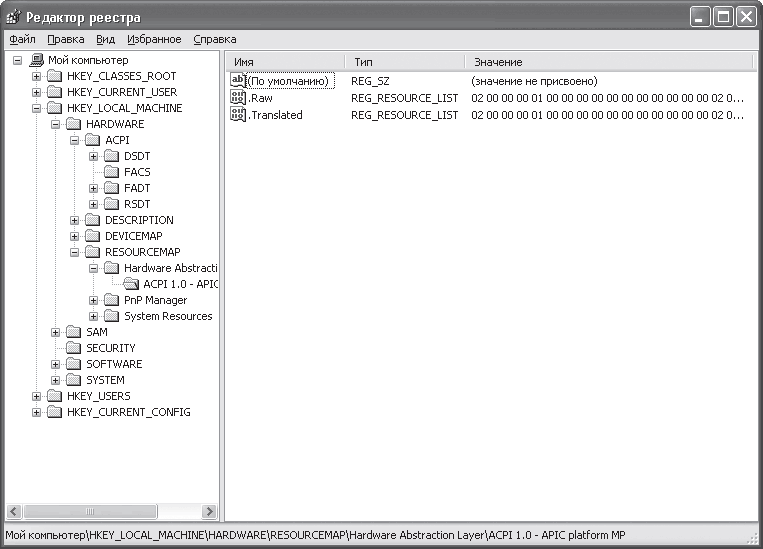763x549 pixels.
Task: Expand the System Resources key
Action: click(93, 316)
